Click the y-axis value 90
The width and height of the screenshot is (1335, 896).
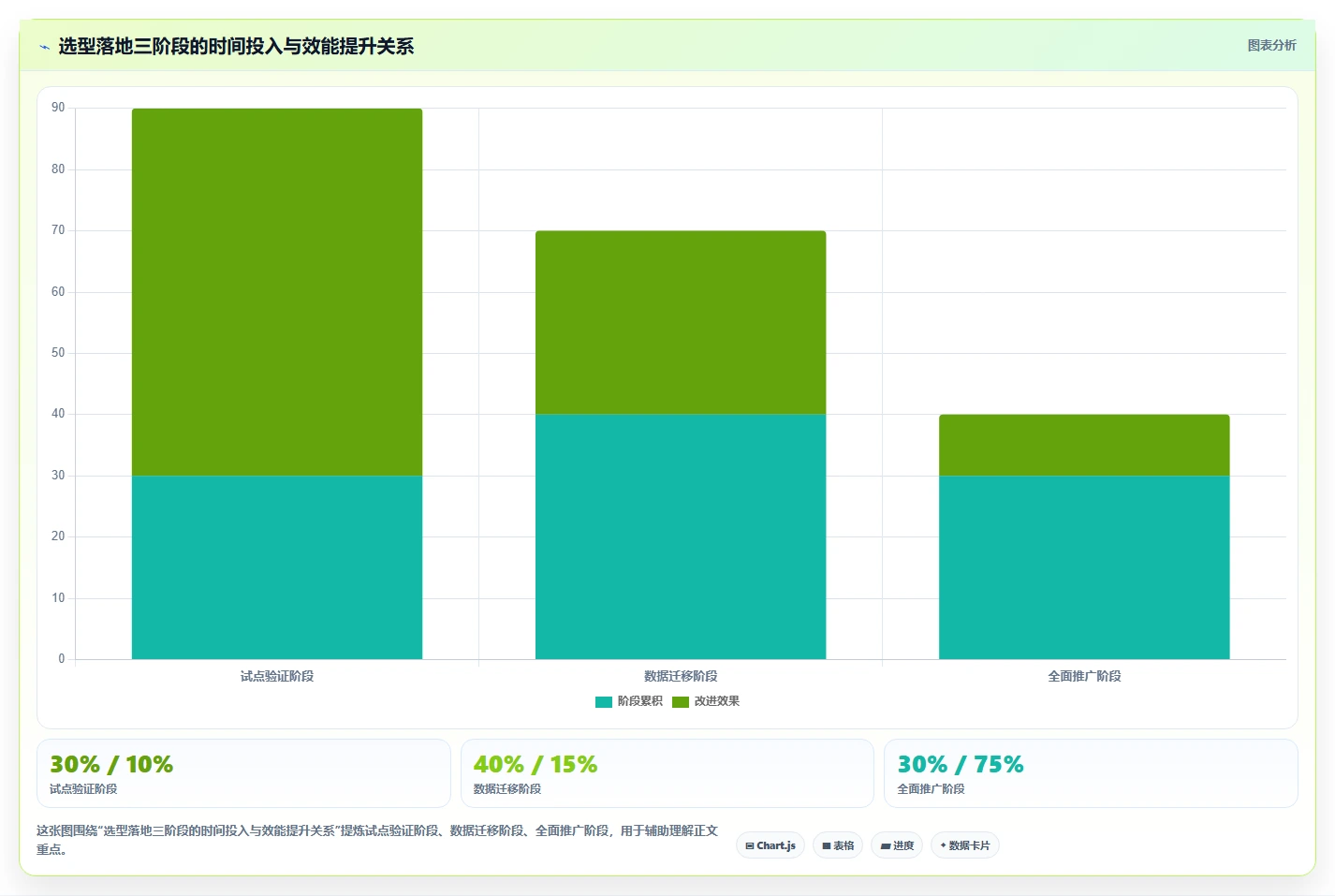pyautogui.click(x=58, y=108)
